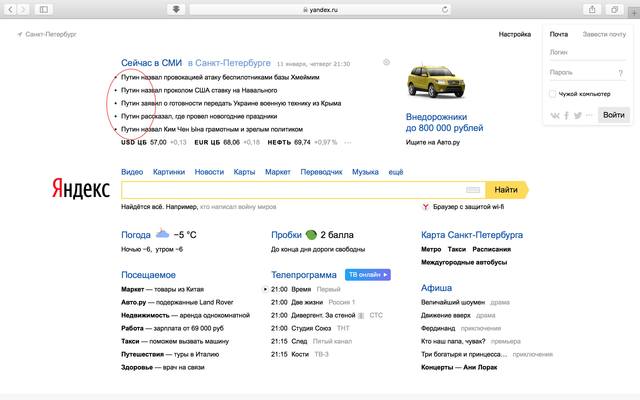Open the Погода weather link

coord(136,235)
